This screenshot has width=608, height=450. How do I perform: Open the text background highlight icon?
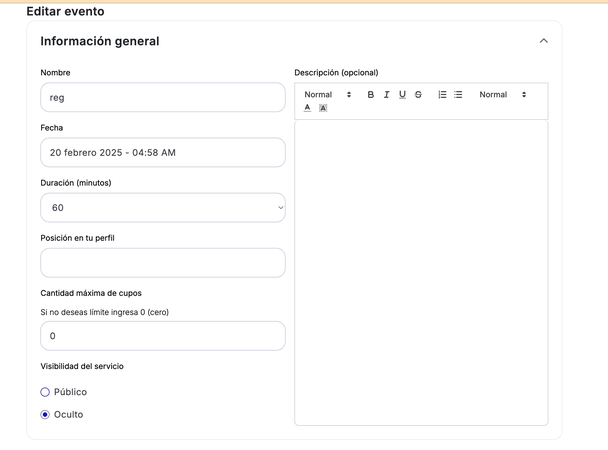click(323, 108)
